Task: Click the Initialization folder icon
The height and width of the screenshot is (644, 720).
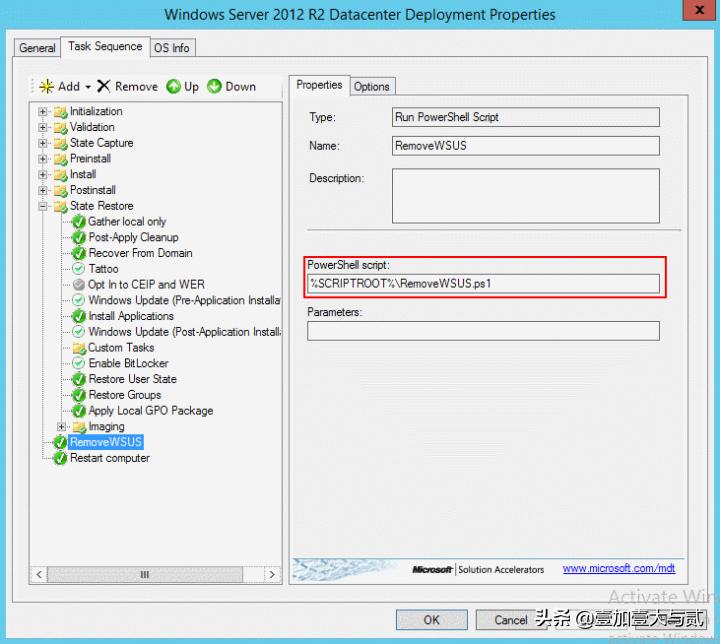Action: (61, 112)
